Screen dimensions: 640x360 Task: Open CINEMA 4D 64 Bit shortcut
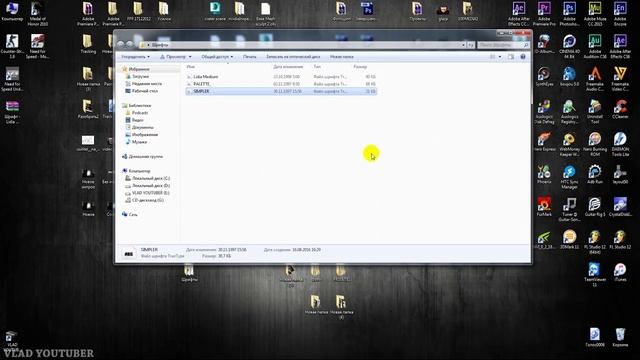click(569, 46)
